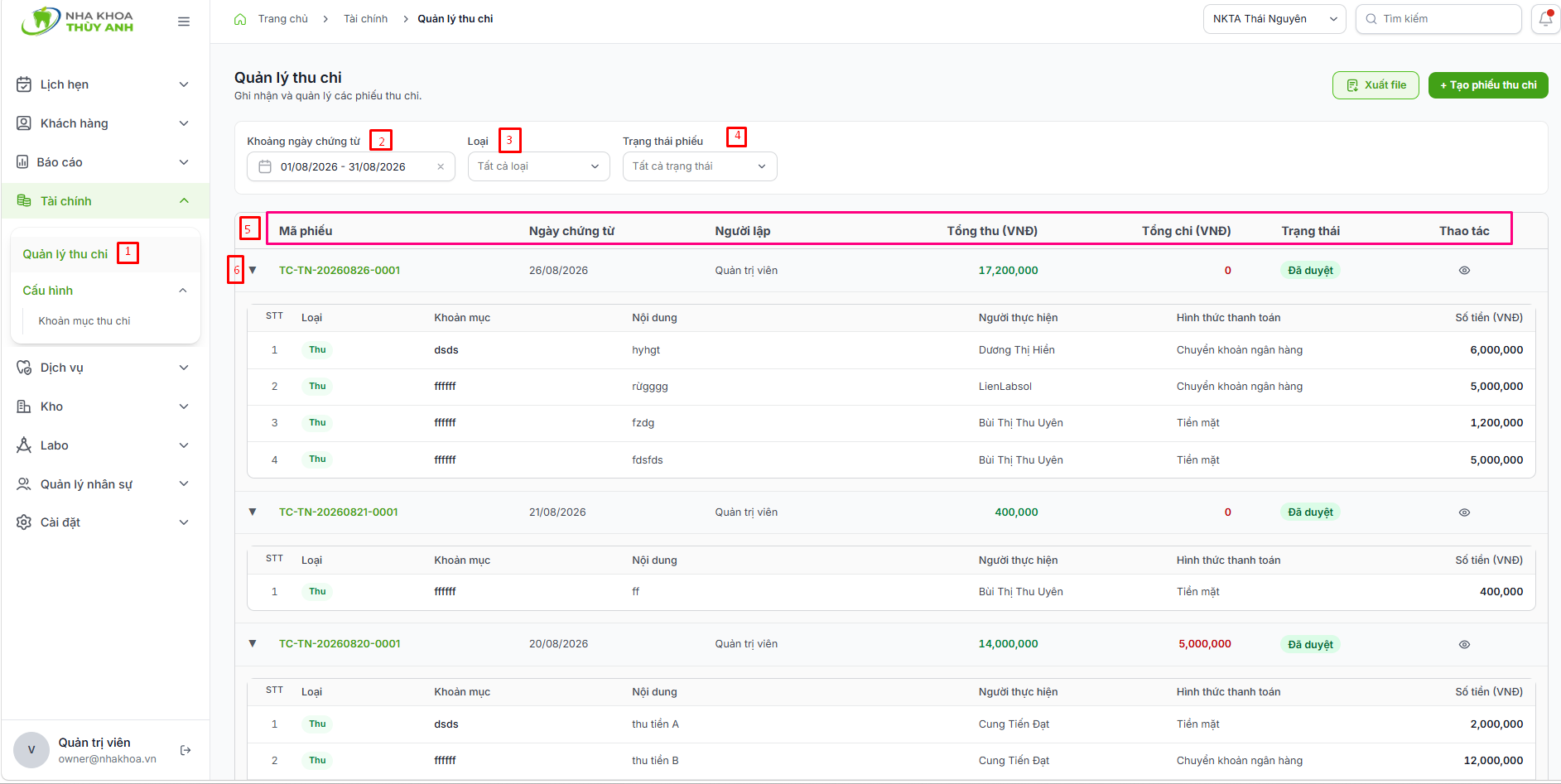The height and width of the screenshot is (784, 1561).
Task: View voucher TC-TN-20260821-0001 with the eye icon
Action: [x=1464, y=512]
